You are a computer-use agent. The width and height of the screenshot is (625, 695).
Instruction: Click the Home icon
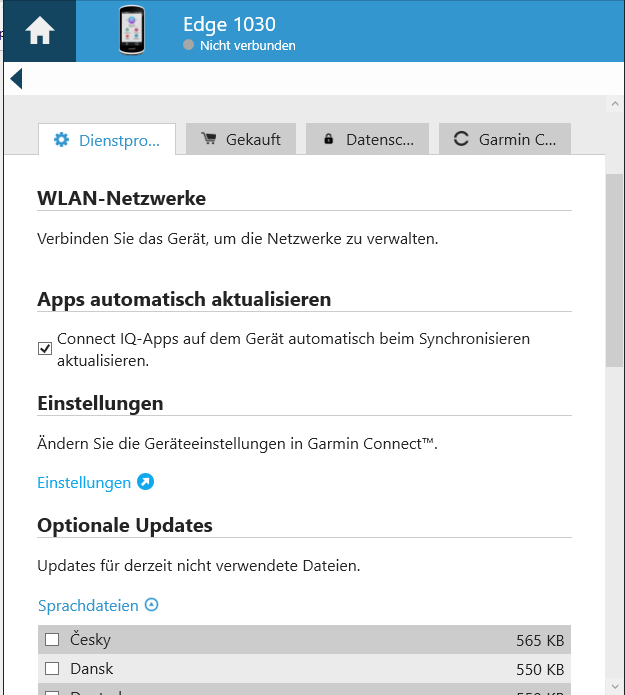coord(38,31)
